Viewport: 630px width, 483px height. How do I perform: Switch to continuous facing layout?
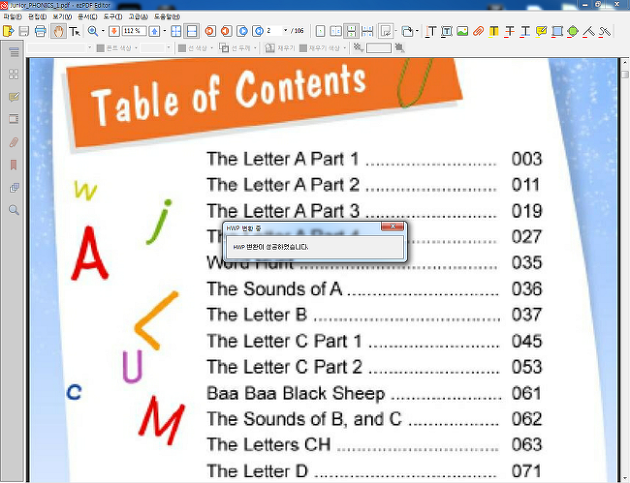pos(367,31)
